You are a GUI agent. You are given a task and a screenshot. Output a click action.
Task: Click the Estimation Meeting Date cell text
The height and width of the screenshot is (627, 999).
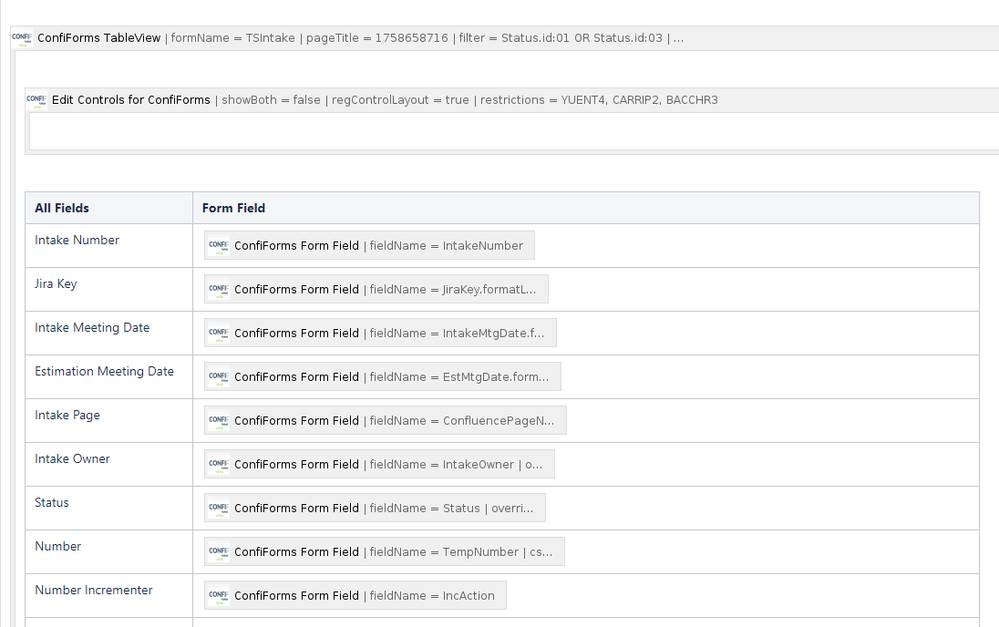click(x=104, y=371)
